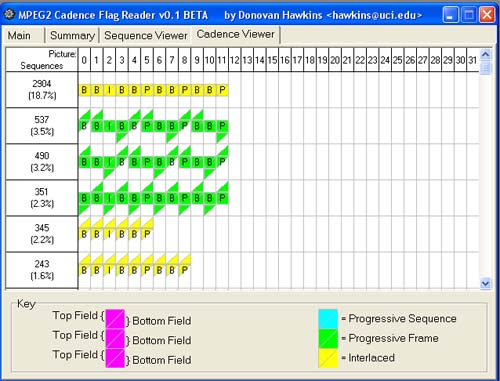Click the third magenta field key swatch
The height and width of the screenshot is (381, 500).
click(115, 358)
